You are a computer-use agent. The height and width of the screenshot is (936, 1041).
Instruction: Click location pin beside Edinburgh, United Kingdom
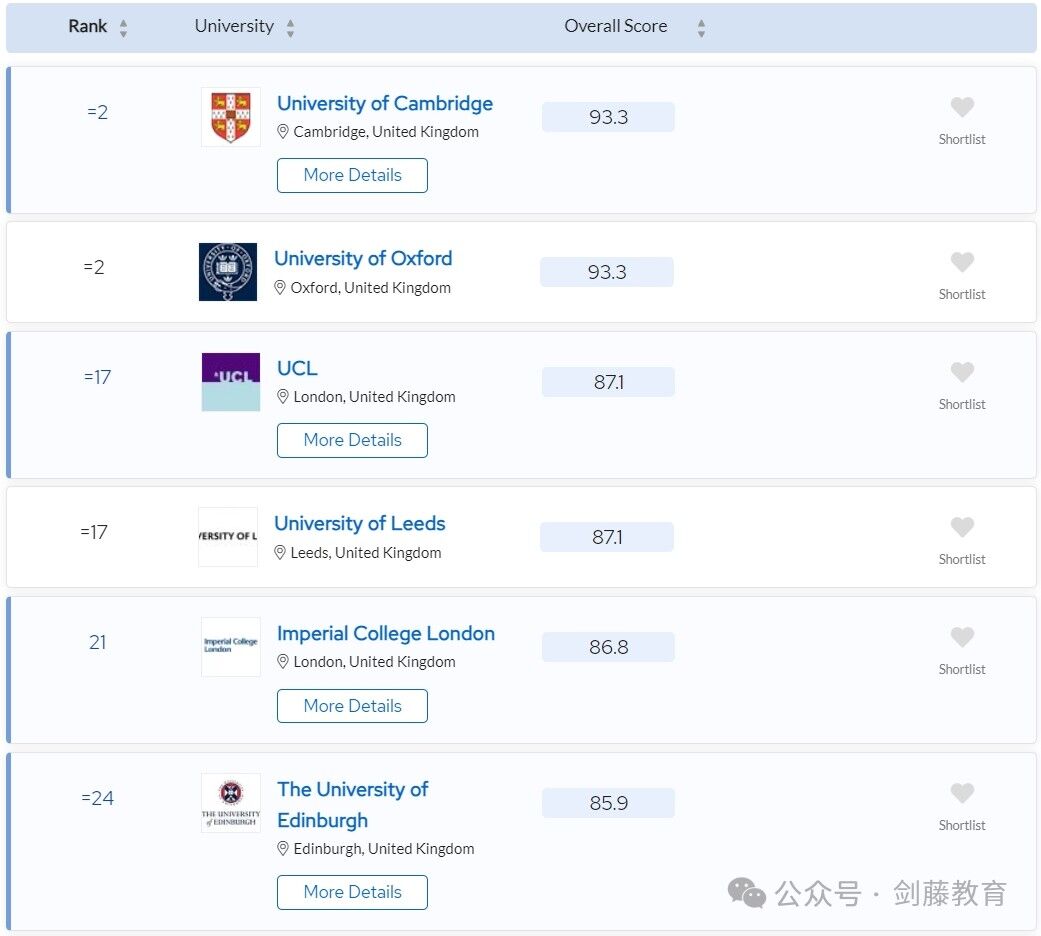[283, 848]
